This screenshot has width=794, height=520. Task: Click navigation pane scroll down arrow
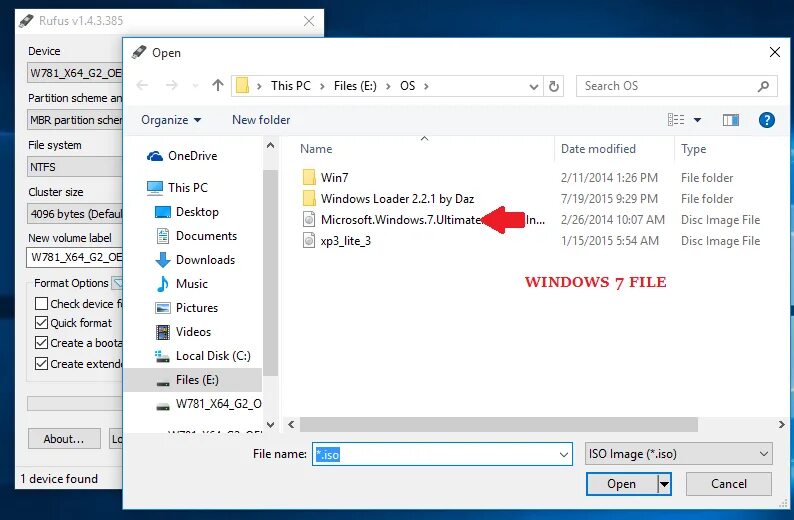[x=270, y=424]
